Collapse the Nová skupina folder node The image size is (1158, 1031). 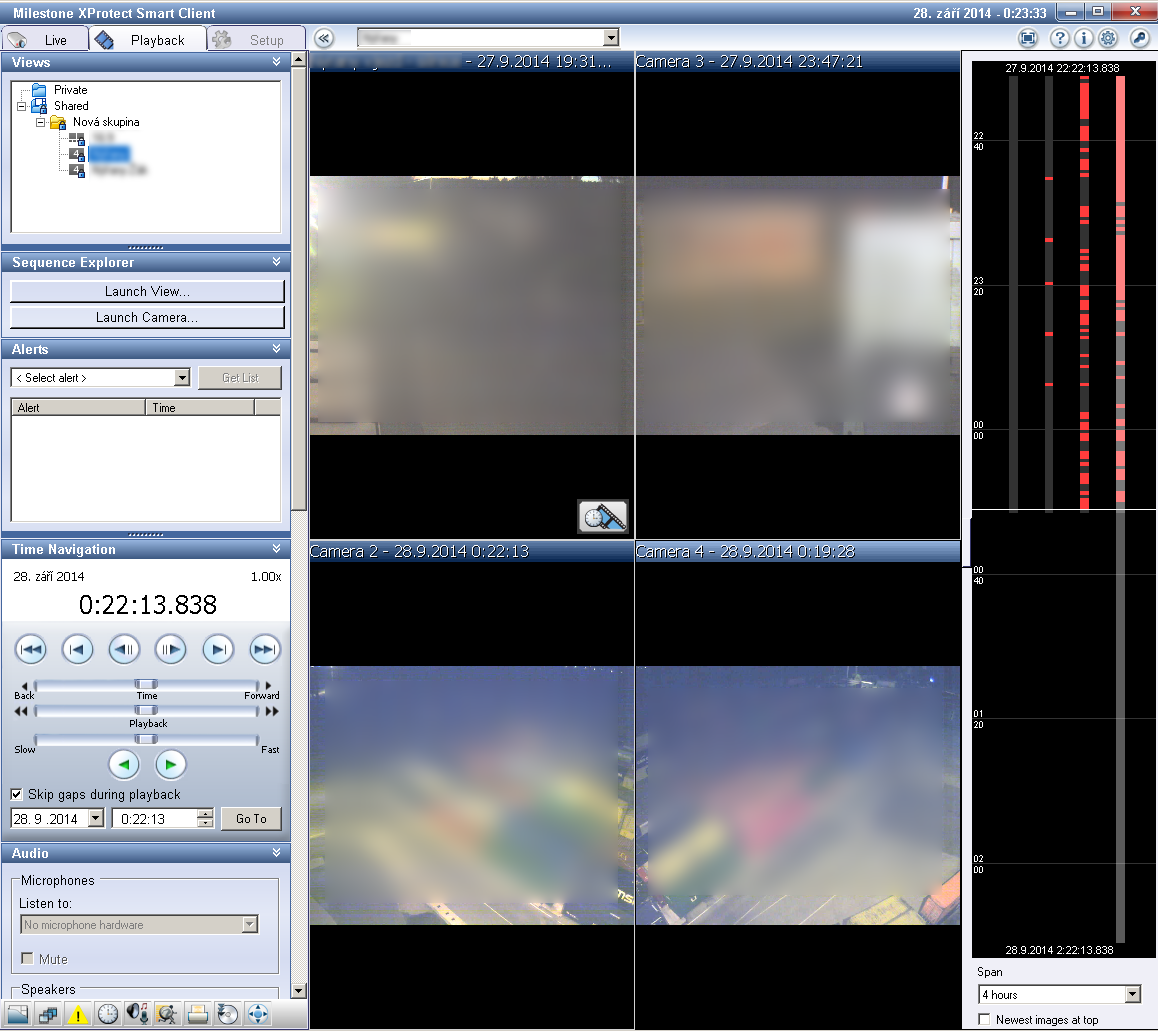(41, 123)
